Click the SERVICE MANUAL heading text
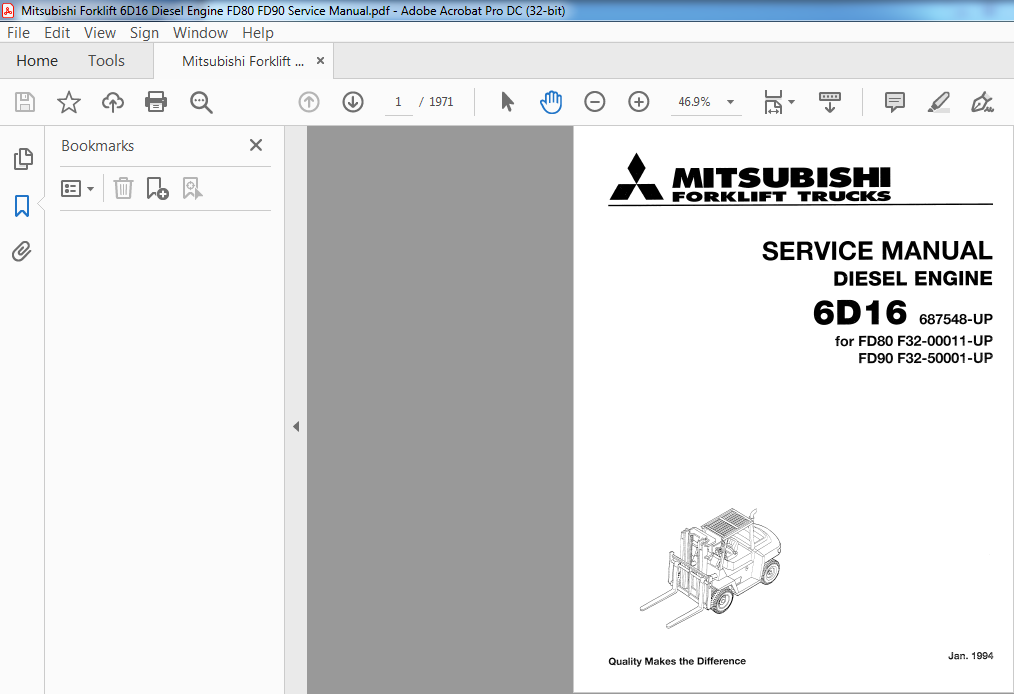1014x694 pixels. [x=877, y=251]
